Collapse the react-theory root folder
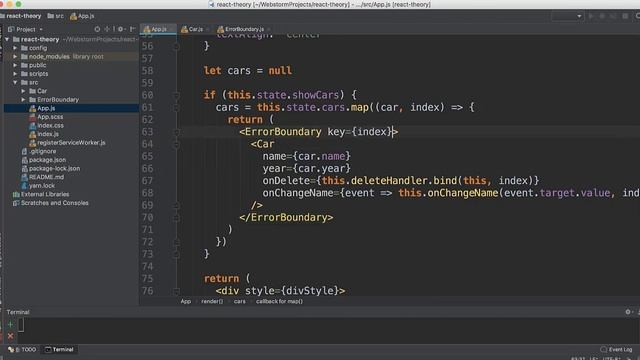 [7, 40]
